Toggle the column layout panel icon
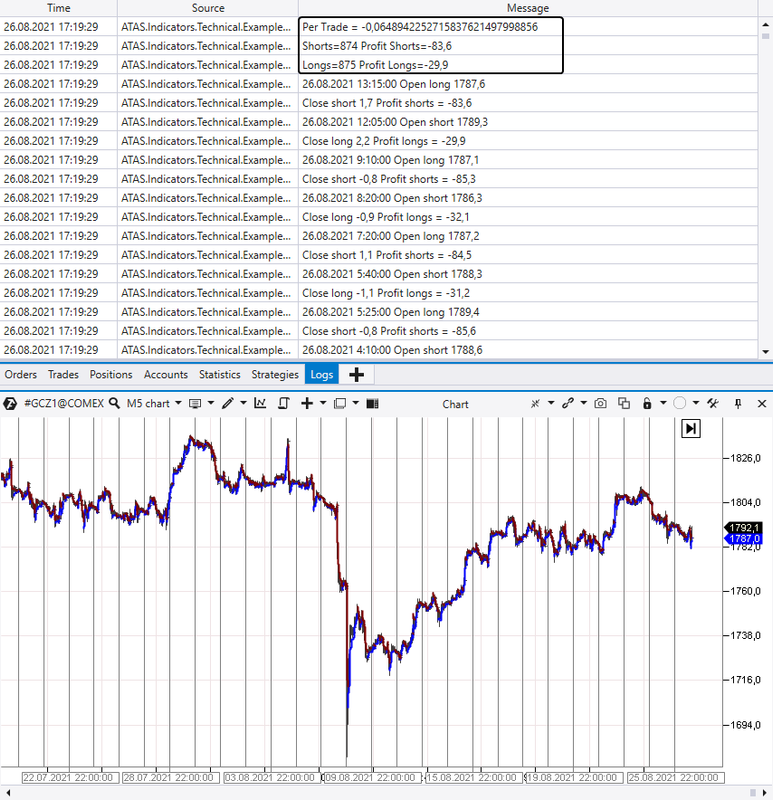The image size is (773, 800). pos(372,404)
